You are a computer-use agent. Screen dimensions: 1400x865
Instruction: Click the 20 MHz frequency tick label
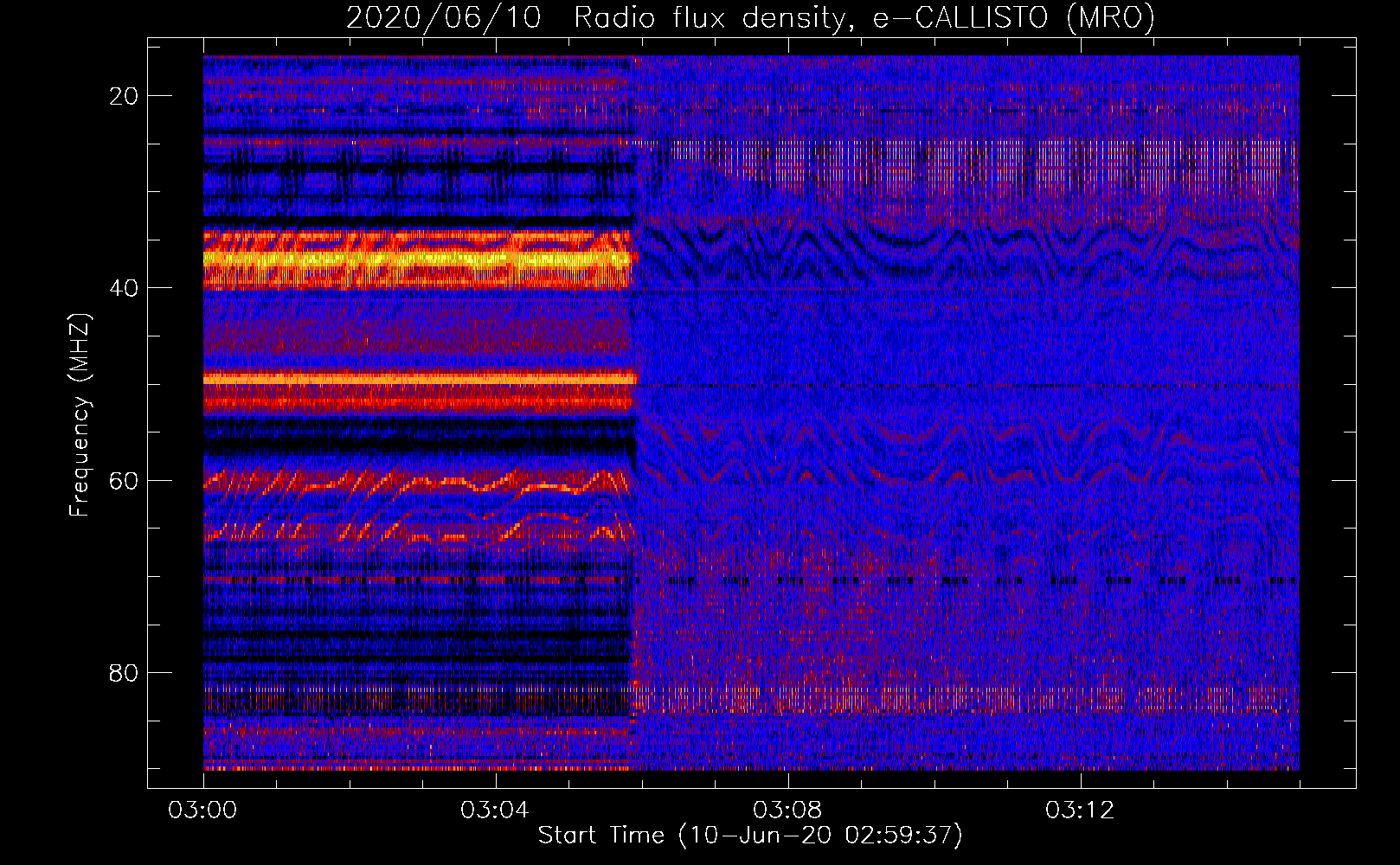pyautogui.click(x=124, y=96)
